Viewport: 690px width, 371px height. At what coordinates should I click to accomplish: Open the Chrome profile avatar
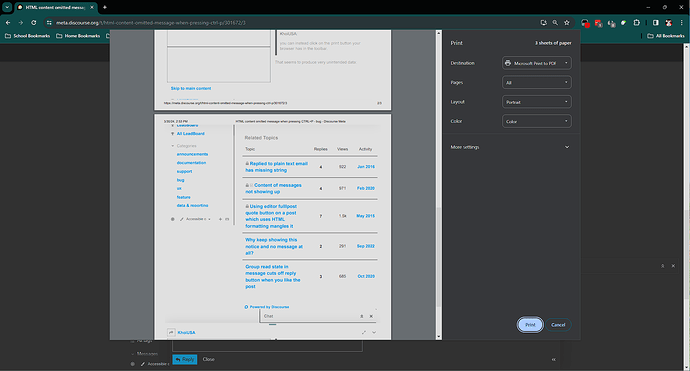pos(668,22)
